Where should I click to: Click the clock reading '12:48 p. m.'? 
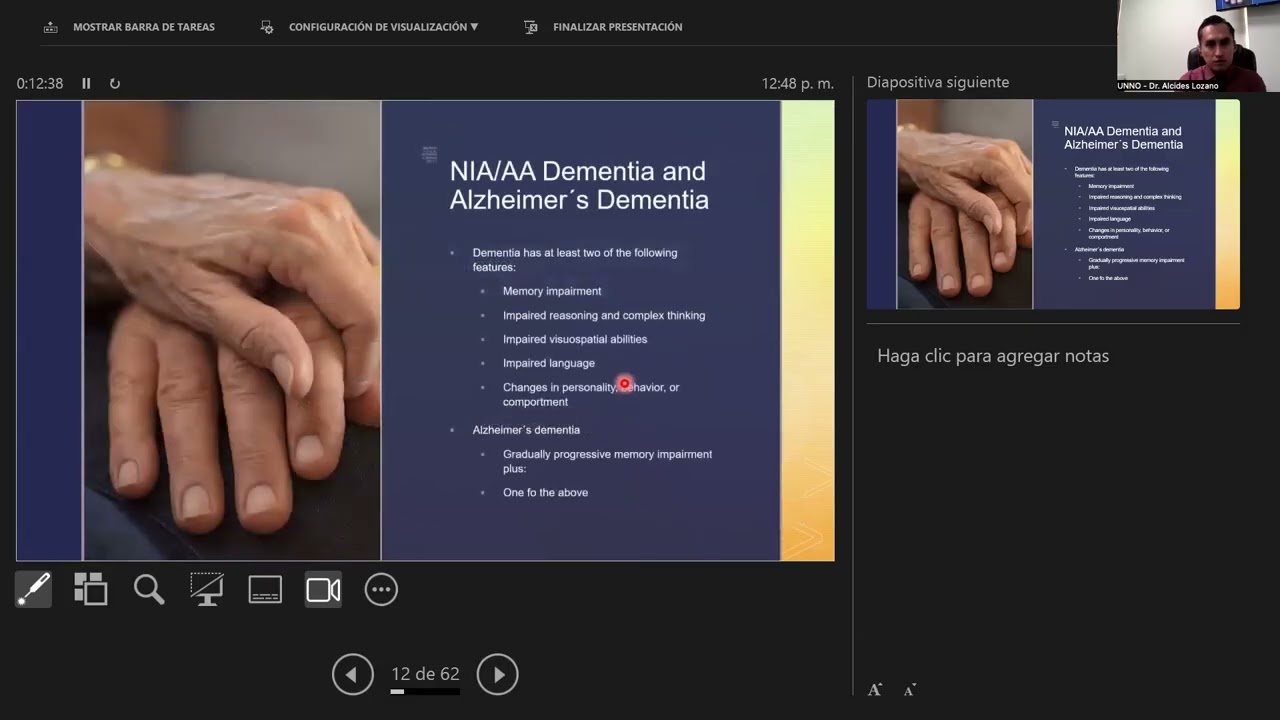pos(798,84)
